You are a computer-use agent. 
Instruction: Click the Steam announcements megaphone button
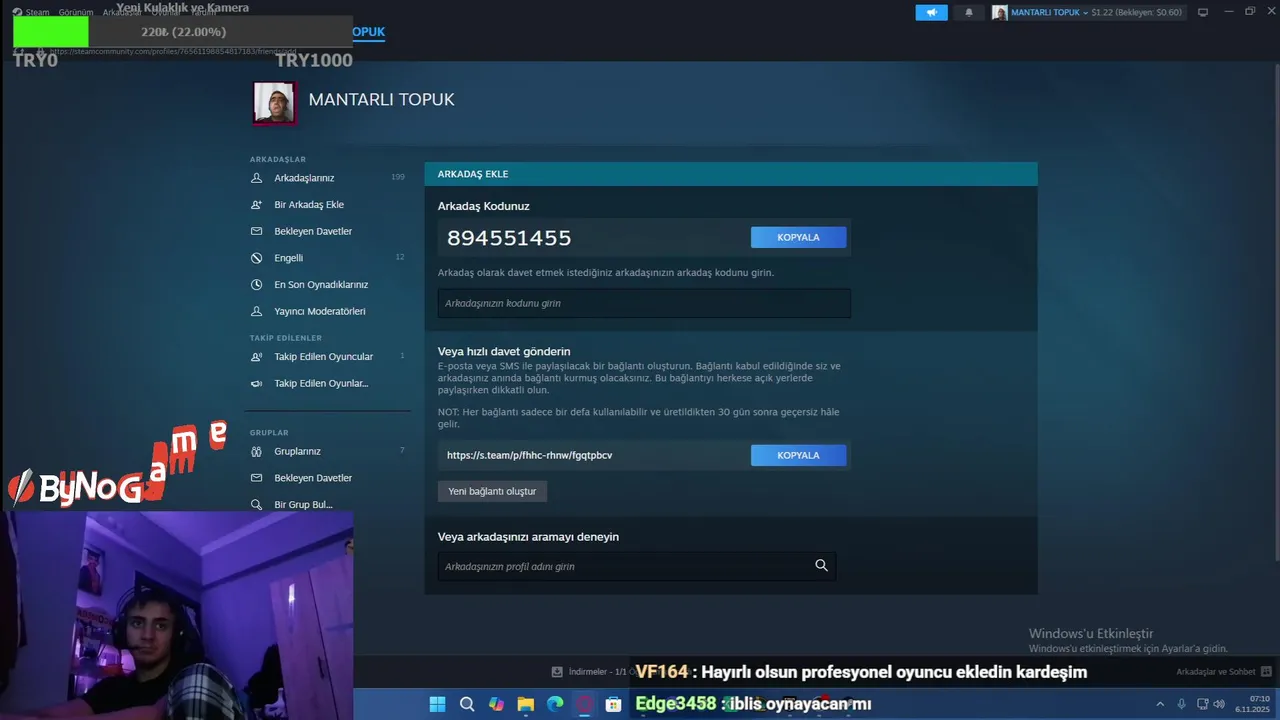(931, 12)
